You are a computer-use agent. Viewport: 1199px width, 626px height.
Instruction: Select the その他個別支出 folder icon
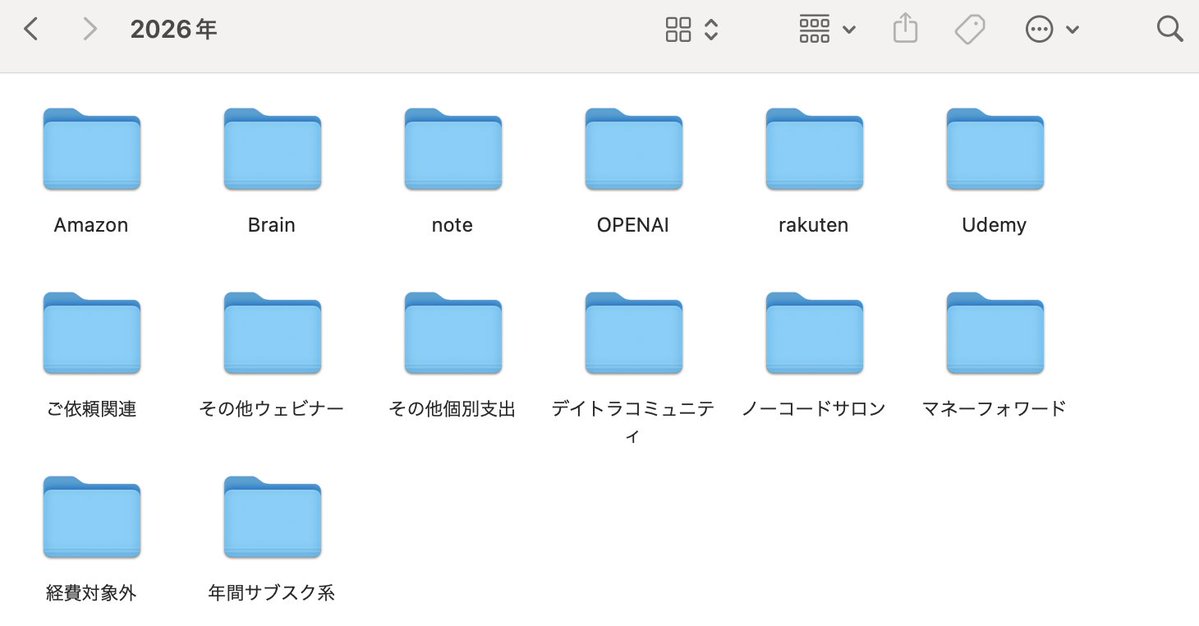point(453,333)
